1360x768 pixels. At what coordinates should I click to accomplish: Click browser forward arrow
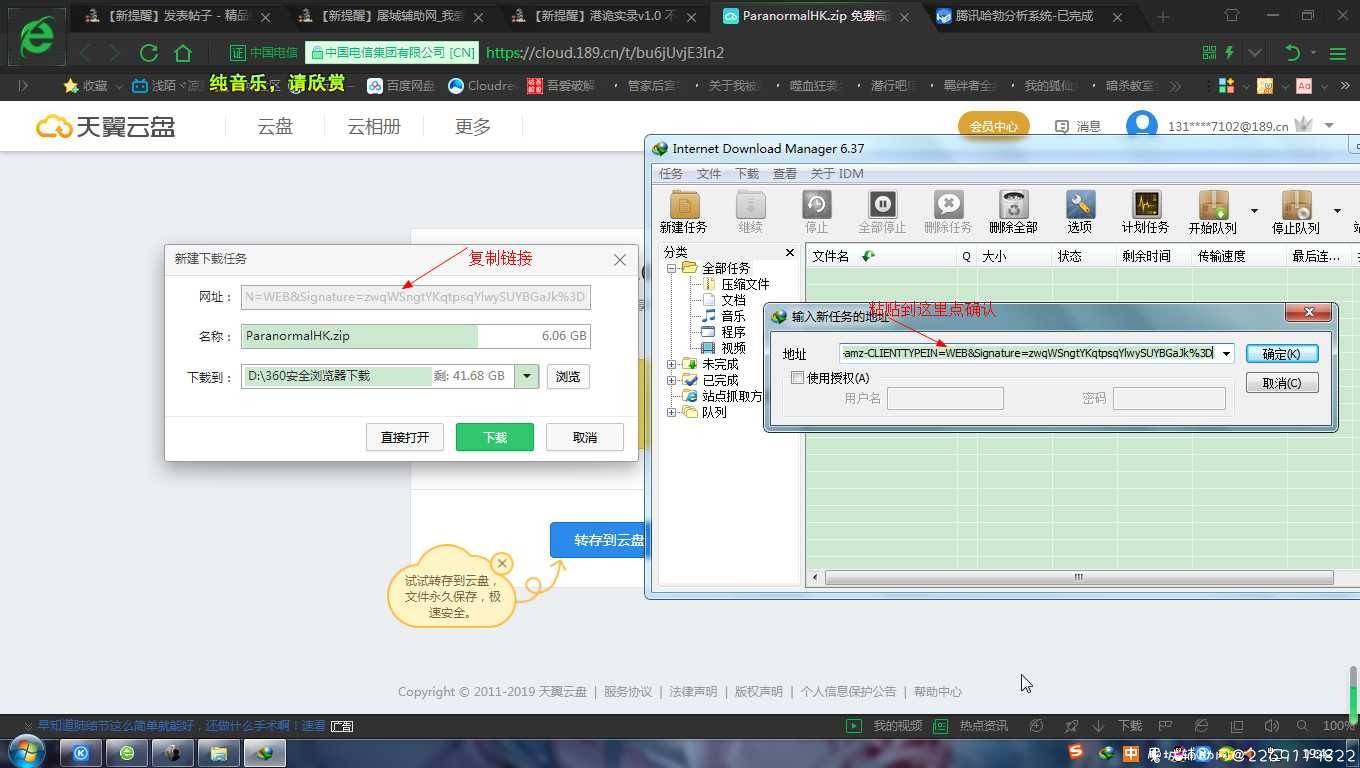click(114, 53)
